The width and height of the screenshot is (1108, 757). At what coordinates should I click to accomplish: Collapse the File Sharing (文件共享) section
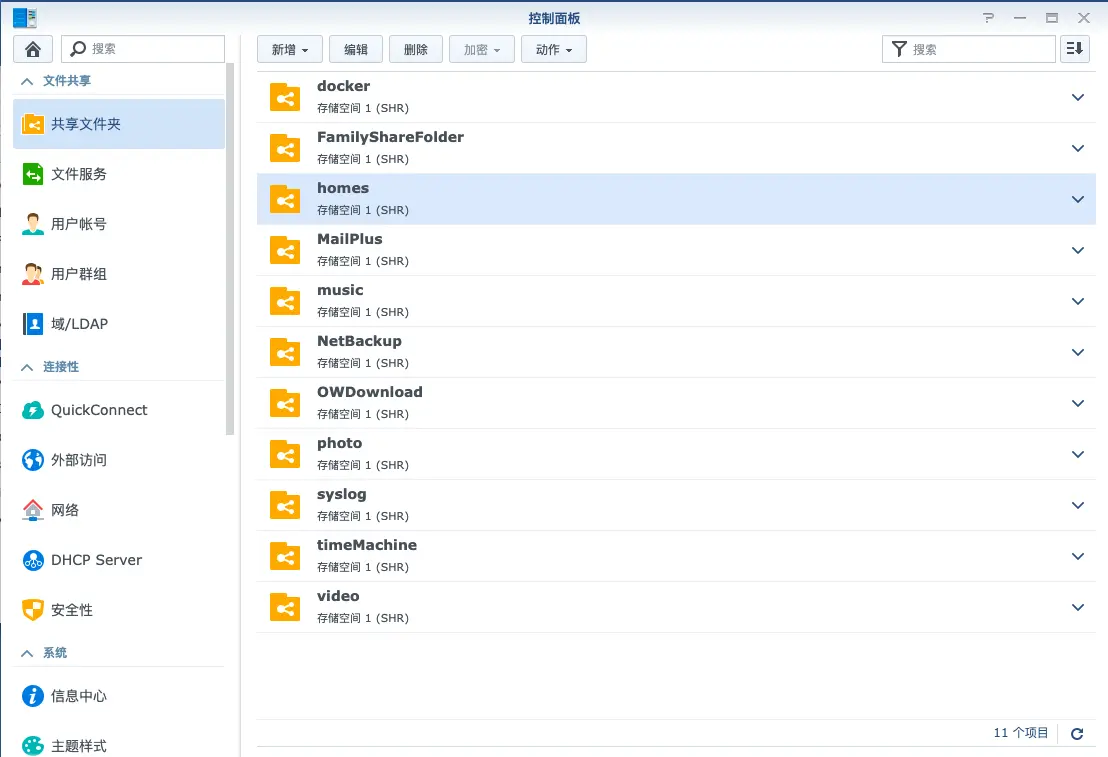(x=27, y=81)
